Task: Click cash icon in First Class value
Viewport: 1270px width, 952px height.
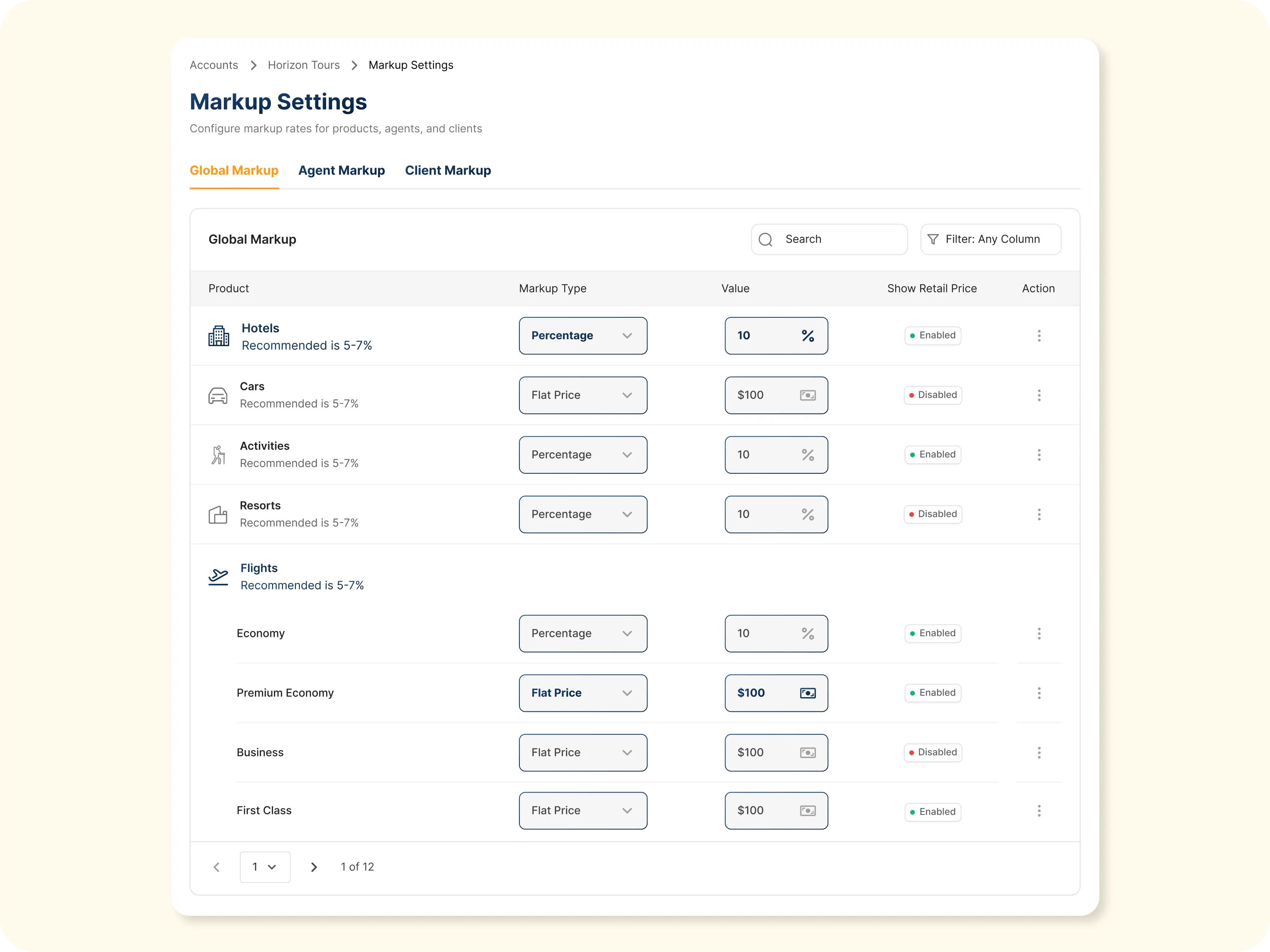Action: point(808,811)
